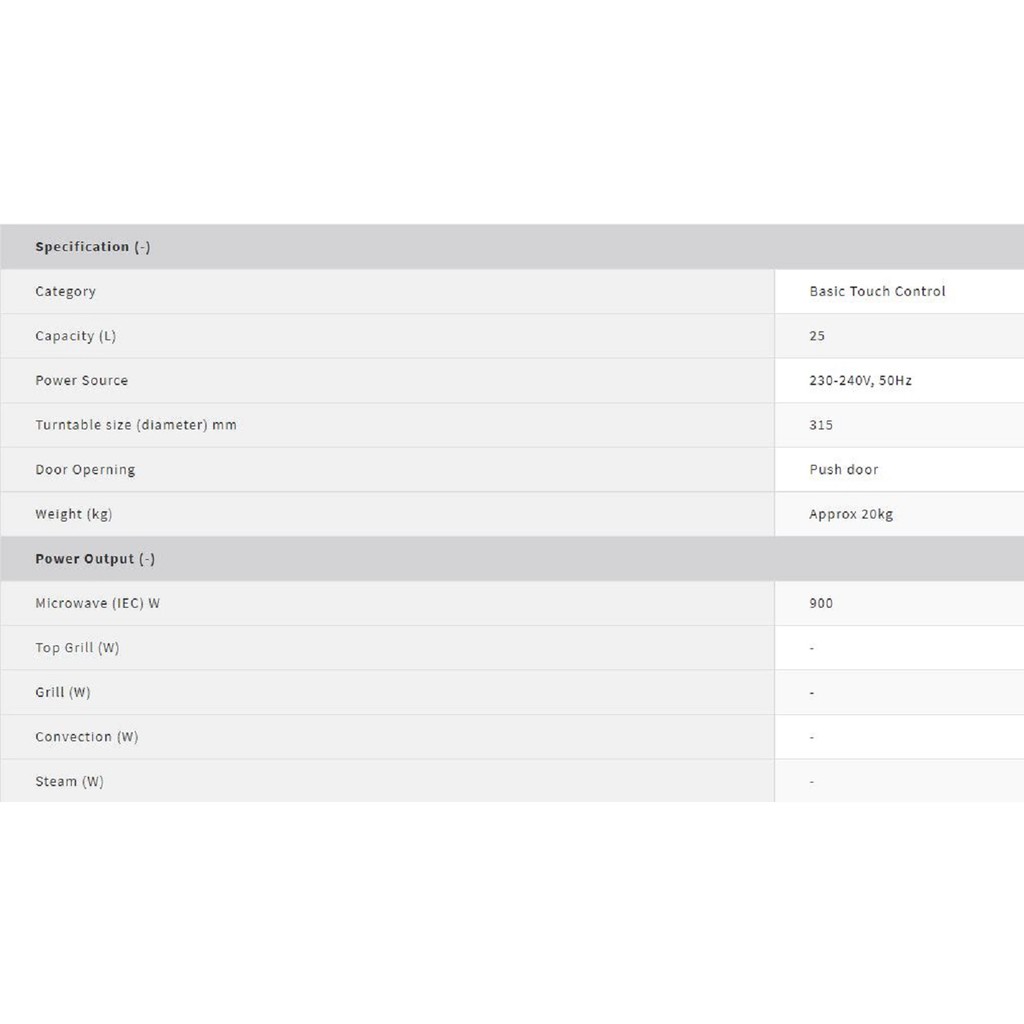Image resolution: width=1024 pixels, height=1024 pixels.
Task: Click the Power Source row label
Action: coord(81,381)
